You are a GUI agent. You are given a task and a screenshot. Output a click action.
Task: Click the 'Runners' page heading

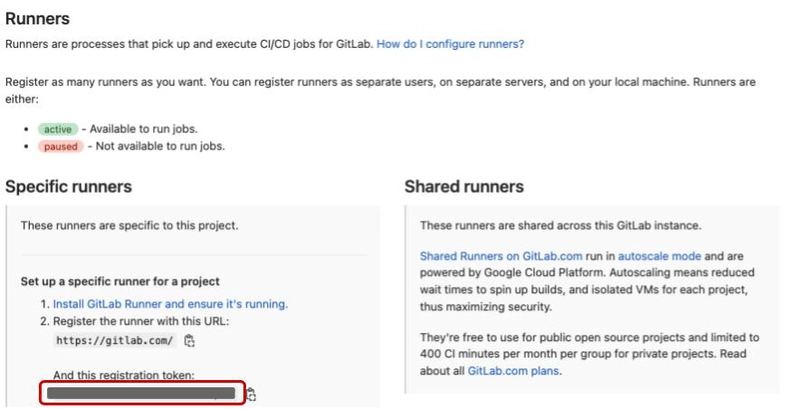point(37,19)
